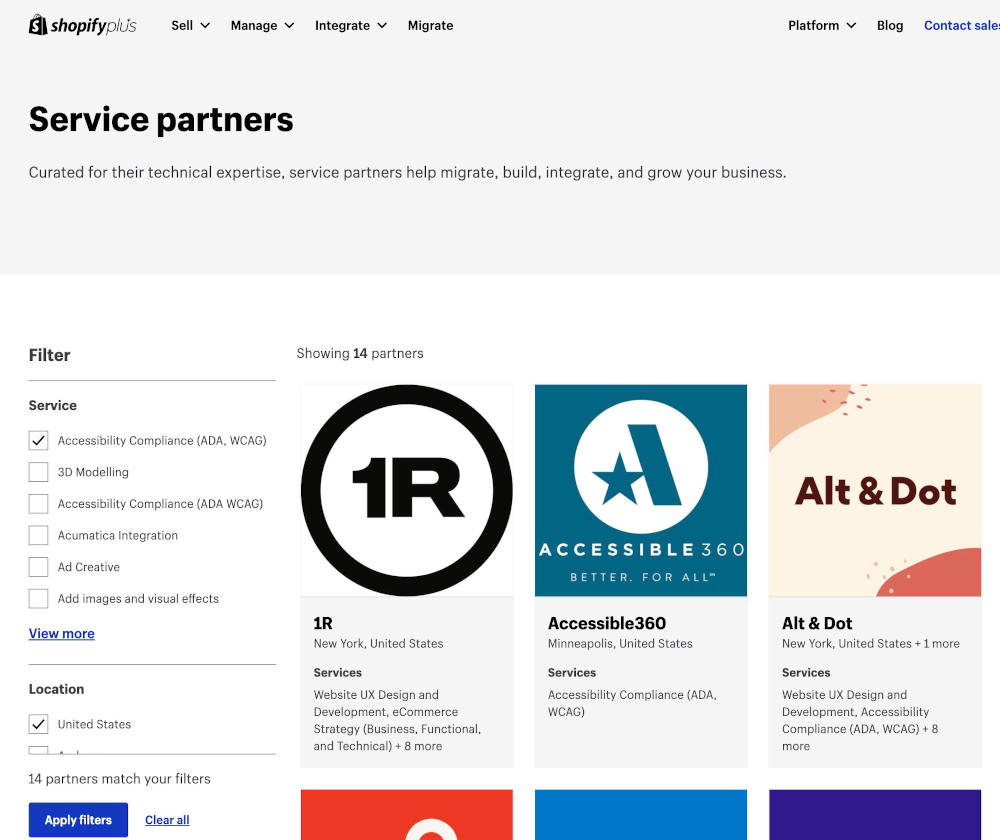Click the Location filter heading
Image resolution: width=1000 pixels, height=840 pixels.
click(56, 689)
